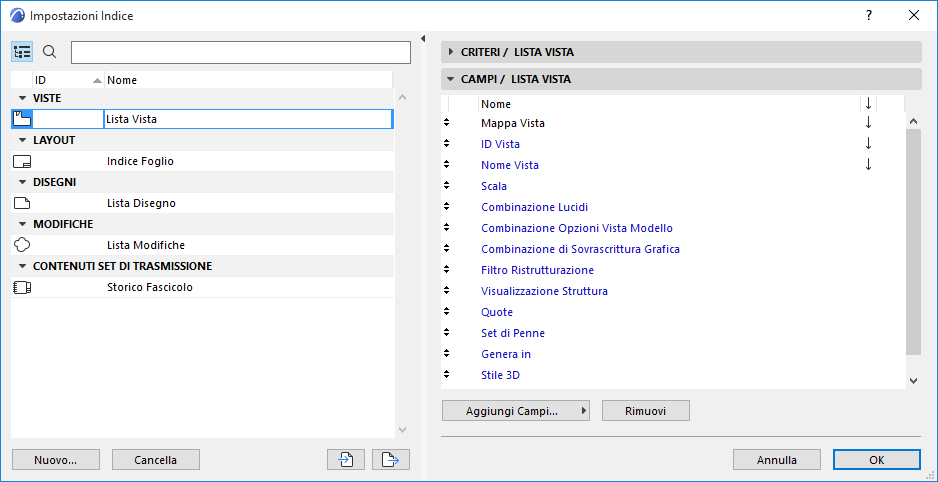Click the Nome header in fields list

click(669, 104)
